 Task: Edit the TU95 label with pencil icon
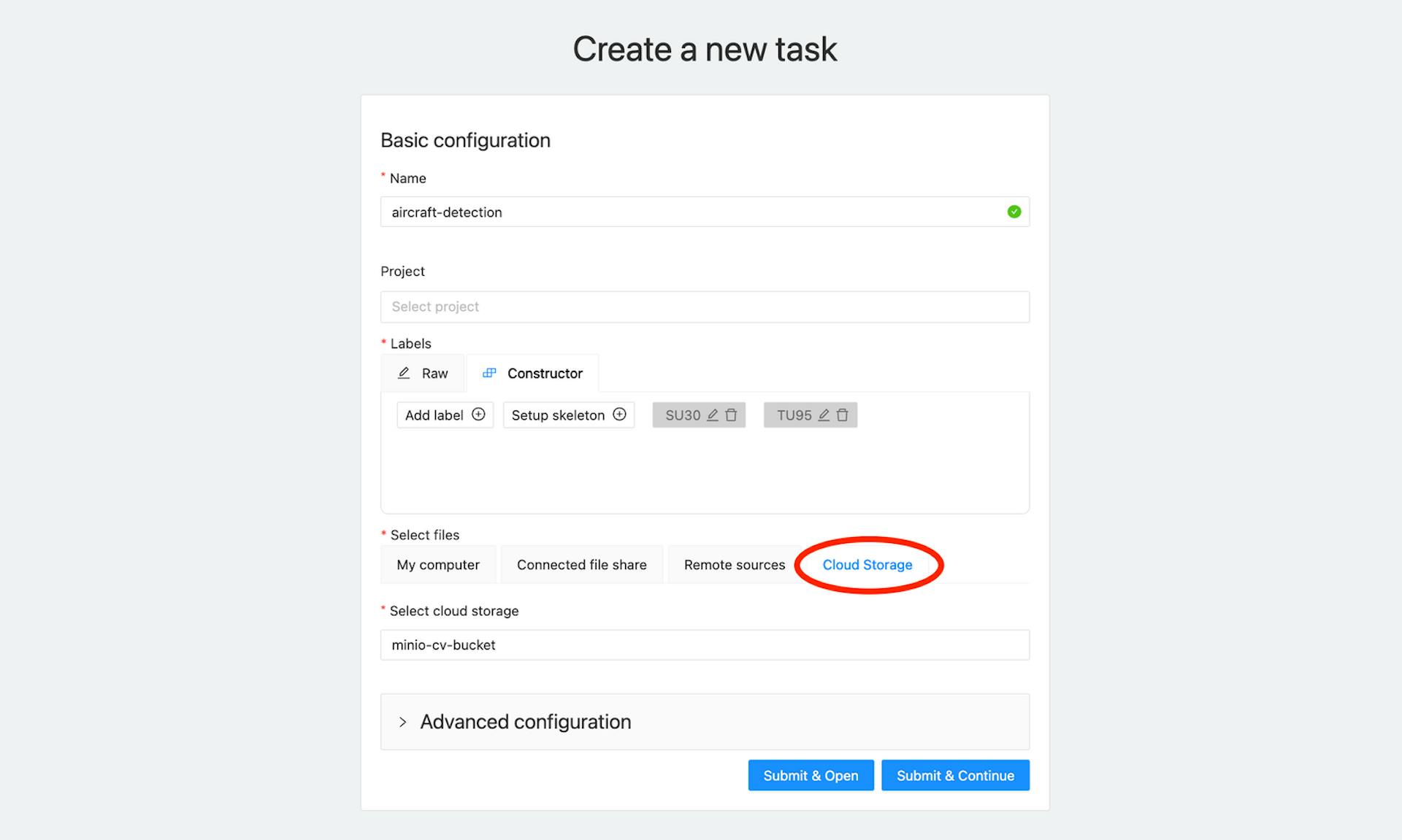pos(824,415)
